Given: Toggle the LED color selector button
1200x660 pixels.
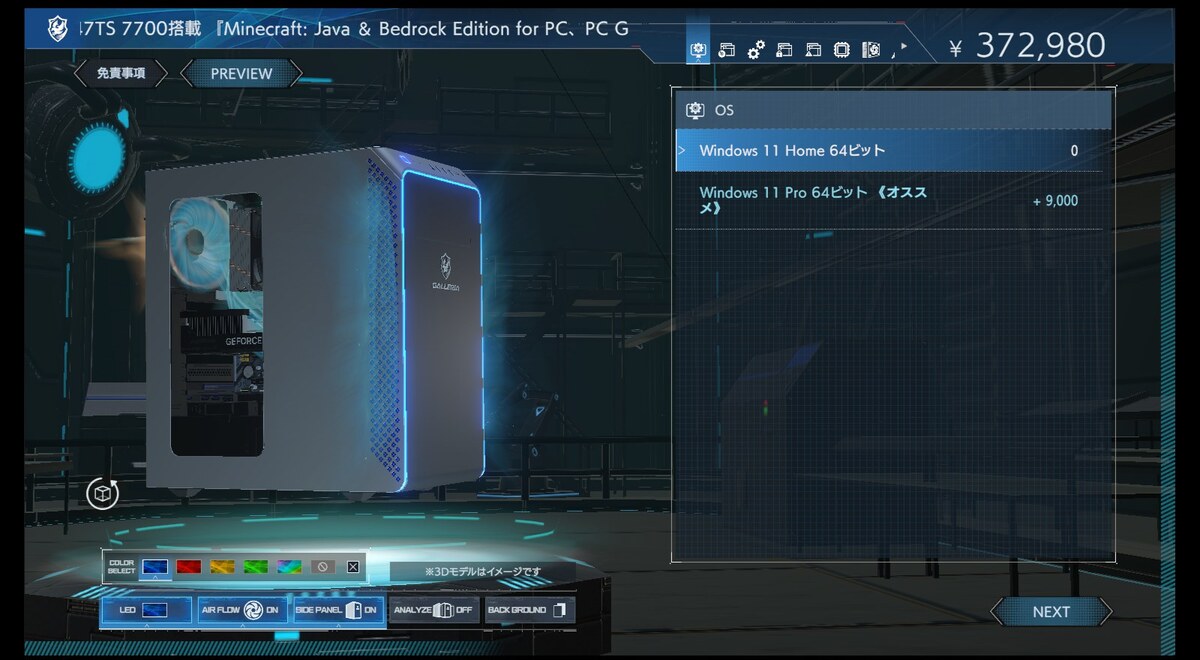Looking at the screenshot, I should pyautogui.click(x=146, y=610).
